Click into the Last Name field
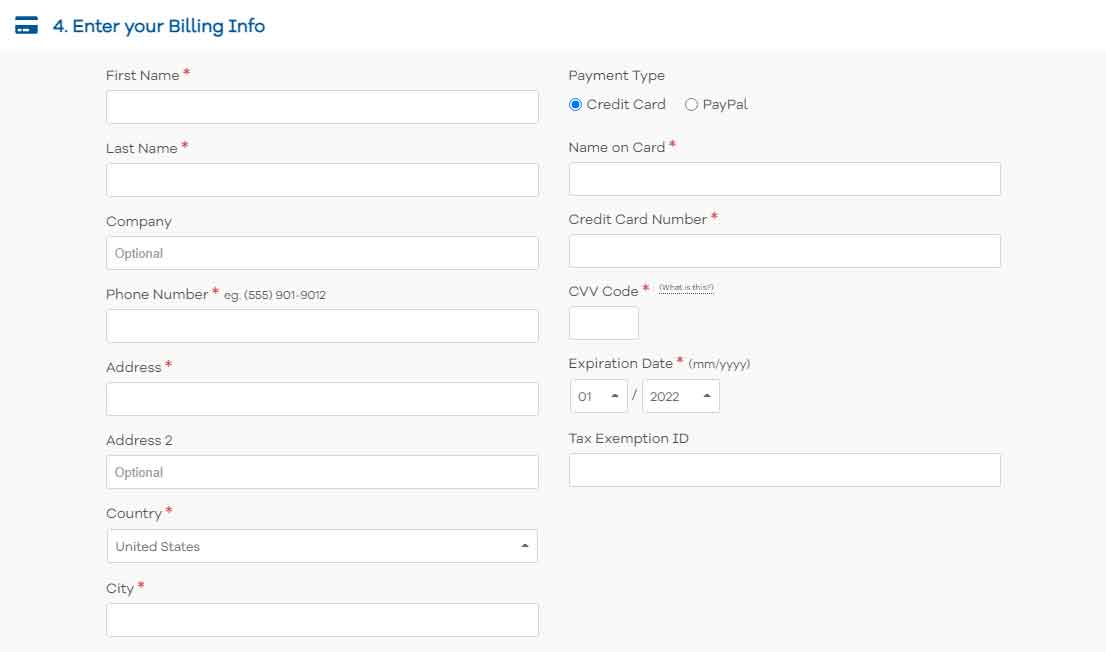1106x652 pixels. pos(321,180)
